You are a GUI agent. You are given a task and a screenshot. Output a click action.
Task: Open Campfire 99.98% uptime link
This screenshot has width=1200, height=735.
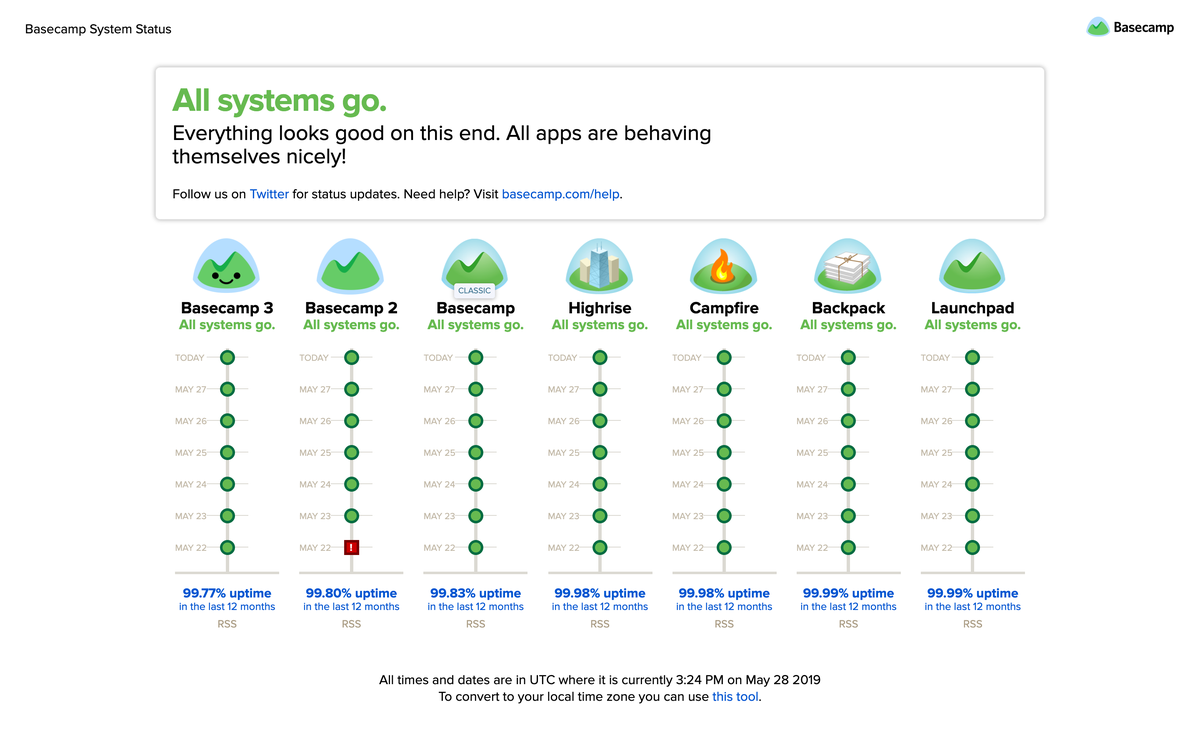click(724, 599)
